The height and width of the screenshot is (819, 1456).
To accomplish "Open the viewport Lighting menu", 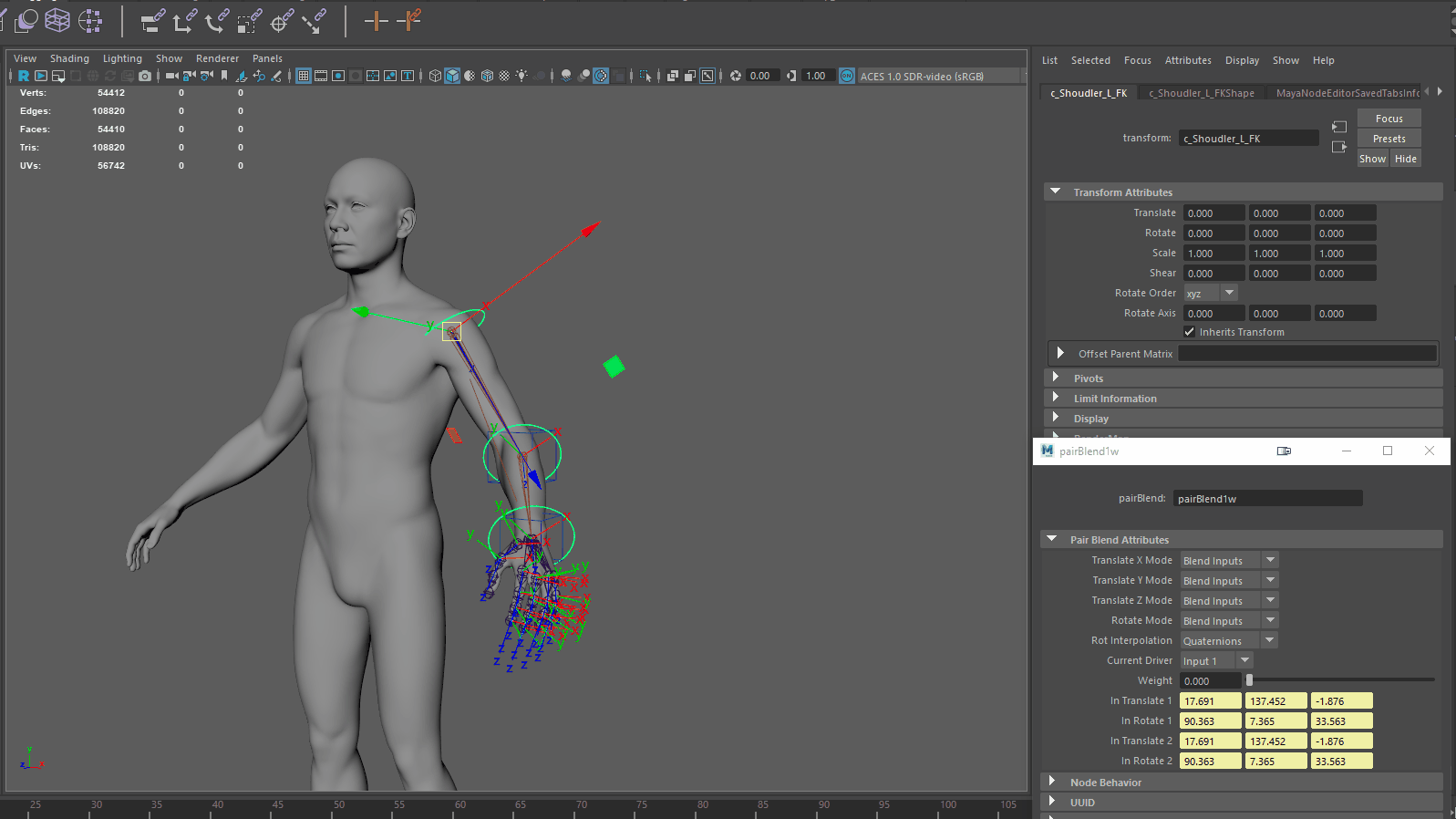I will click(122, 58).
